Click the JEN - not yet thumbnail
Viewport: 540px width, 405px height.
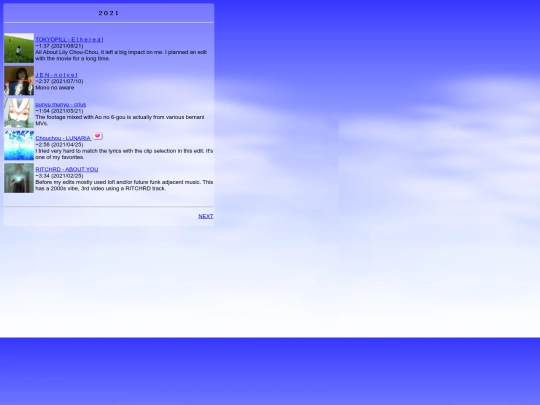[19, 81]
